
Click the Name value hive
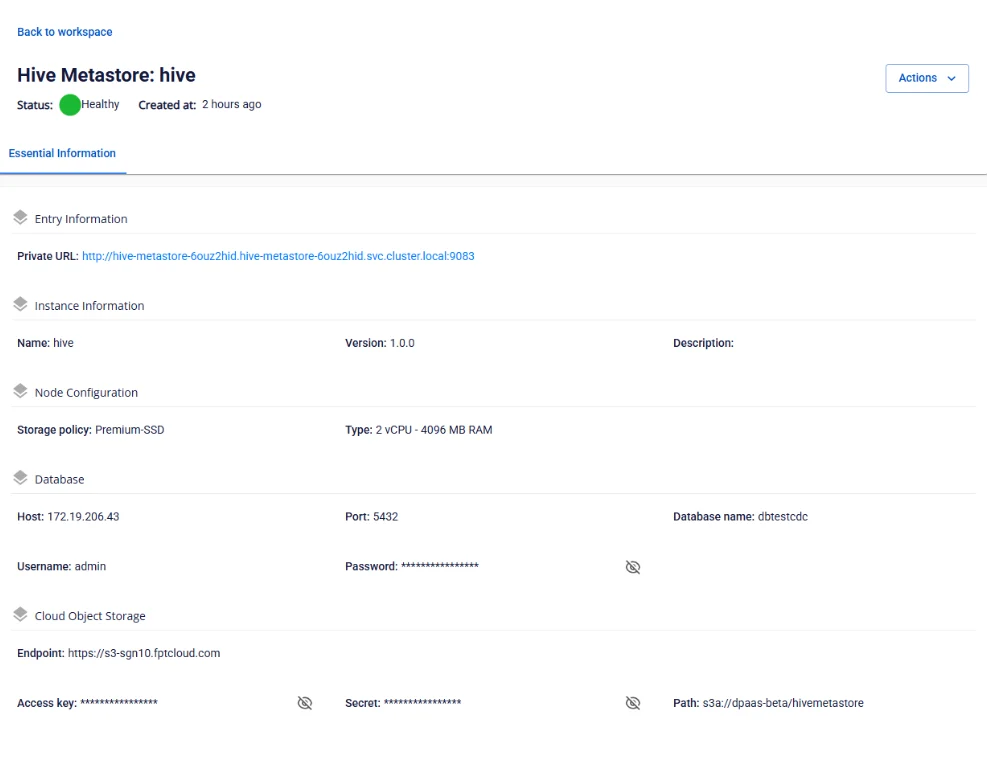[63, 343]
